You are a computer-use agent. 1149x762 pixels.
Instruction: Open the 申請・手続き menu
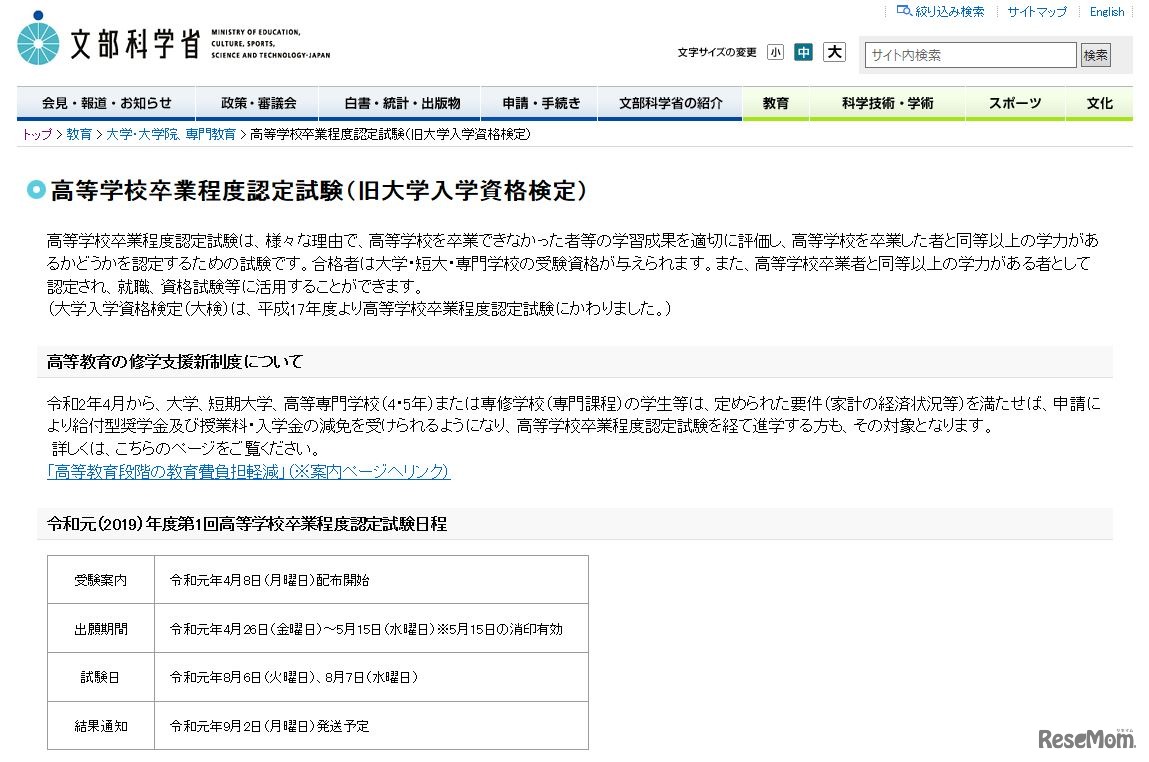(541, 103)
